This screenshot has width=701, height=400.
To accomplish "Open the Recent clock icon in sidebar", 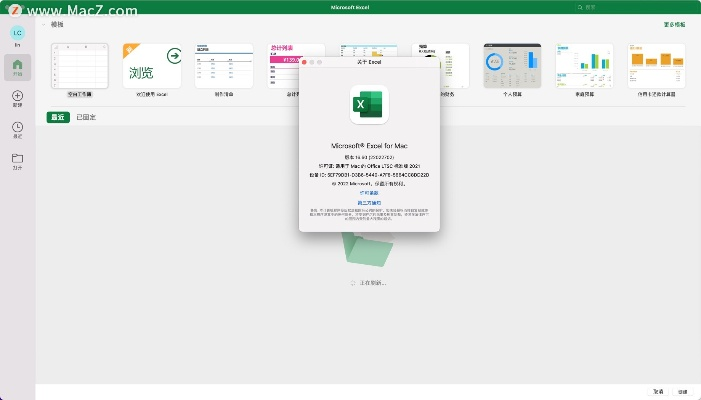I will coord(17,127).
